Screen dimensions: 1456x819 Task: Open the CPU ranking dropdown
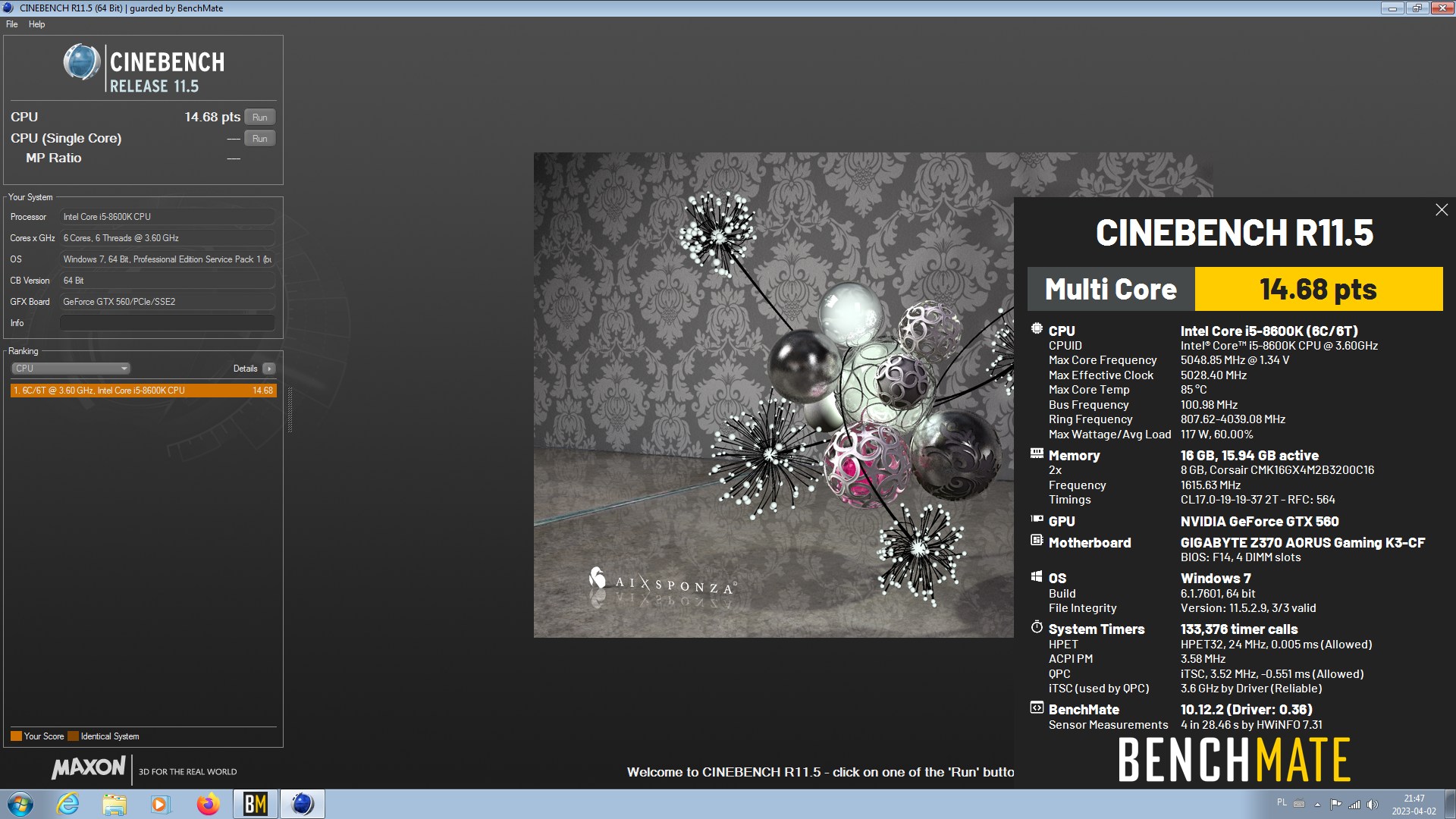pos(71,369)
